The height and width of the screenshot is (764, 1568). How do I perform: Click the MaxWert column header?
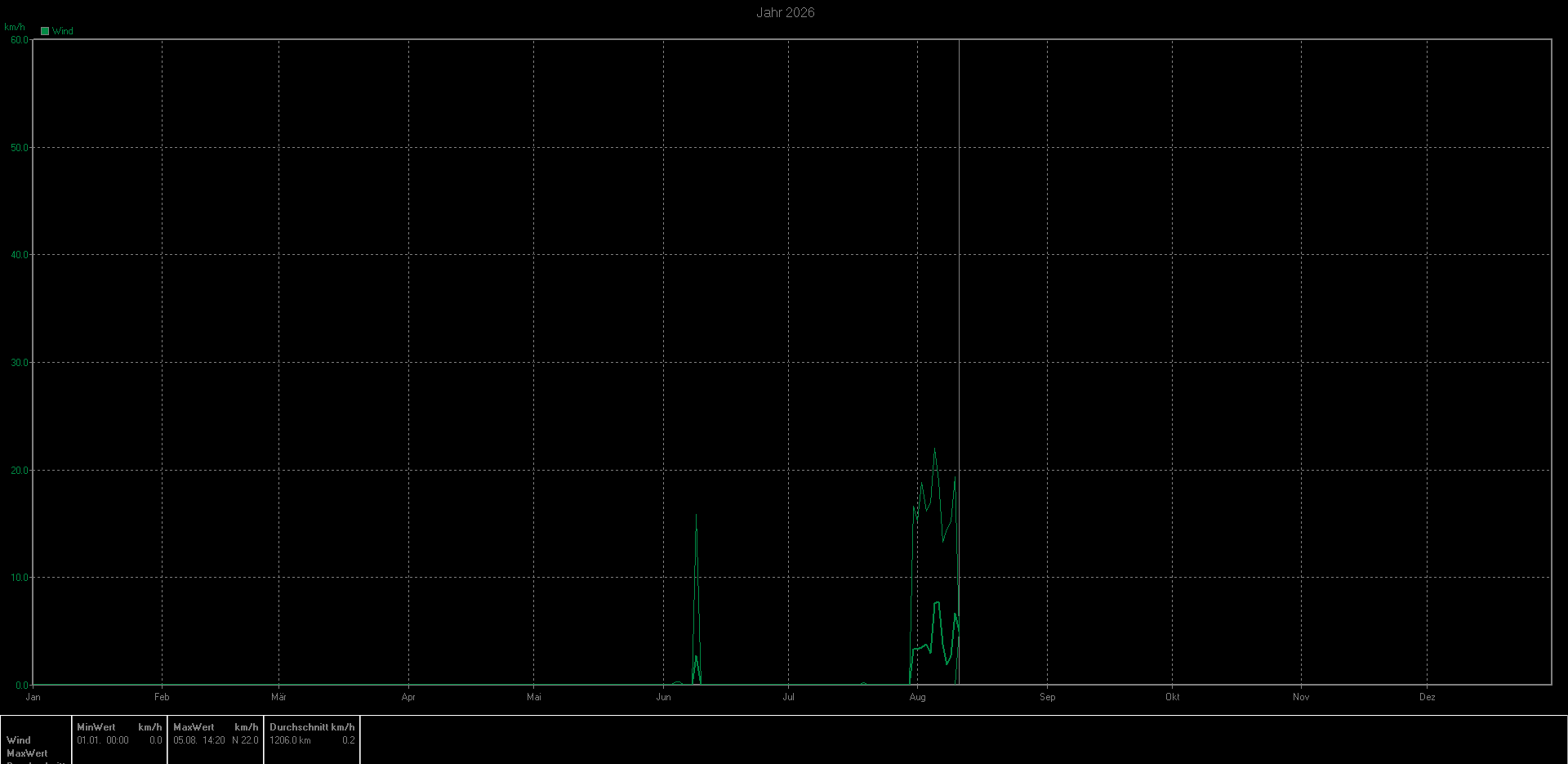tap(194, 727)
